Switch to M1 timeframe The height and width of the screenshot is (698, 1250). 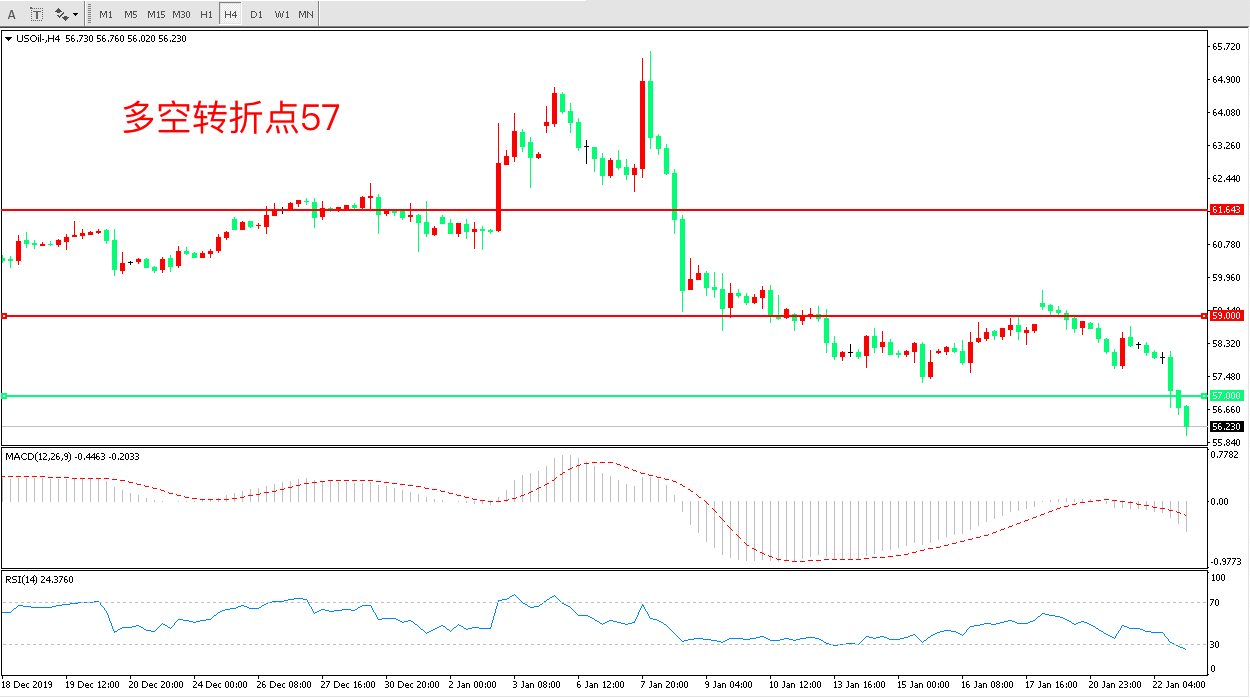click(x=106, y=14)
